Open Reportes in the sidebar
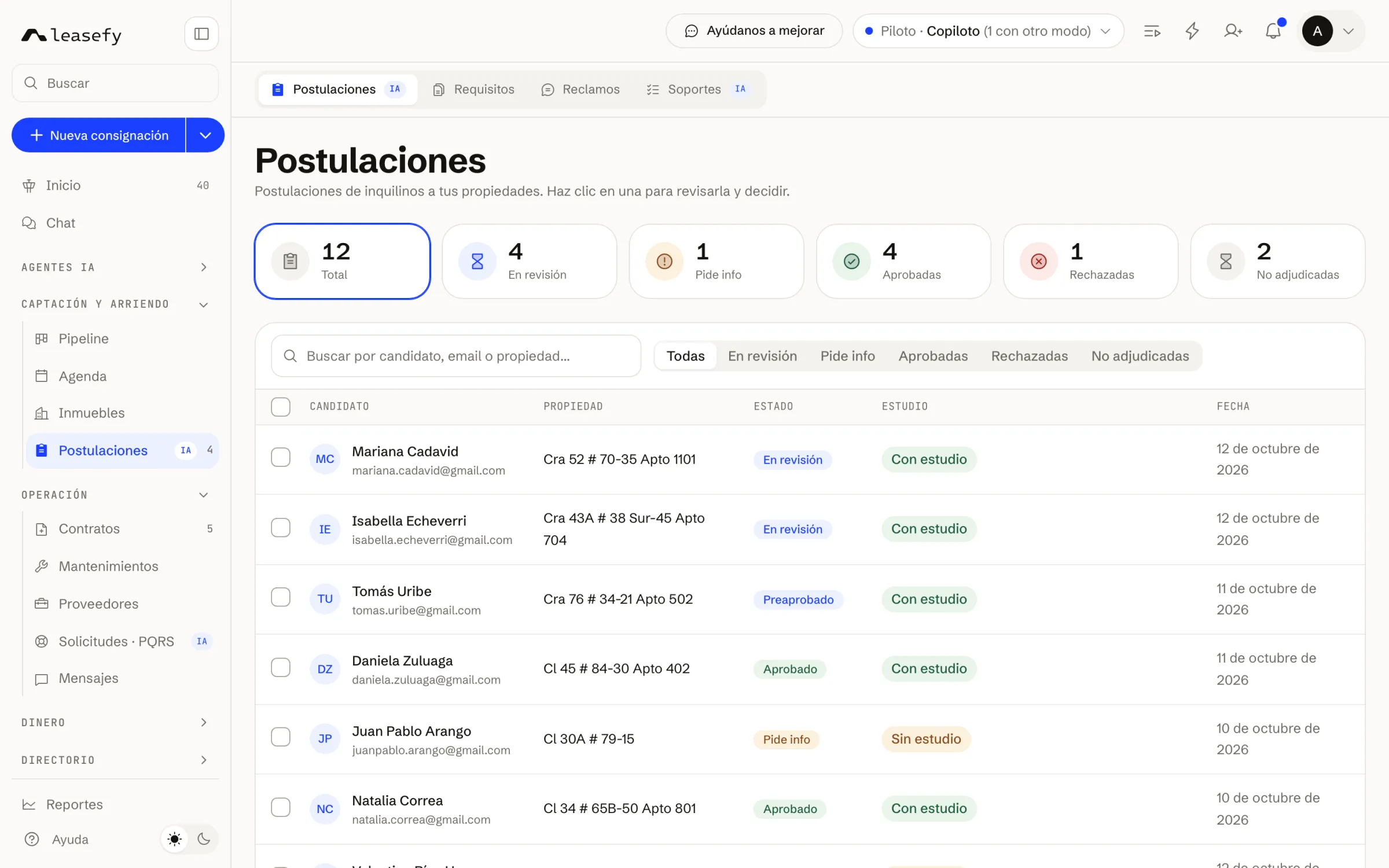This screenshot has width=1389, height=868. pyautogui.click(x=115, y=804)
